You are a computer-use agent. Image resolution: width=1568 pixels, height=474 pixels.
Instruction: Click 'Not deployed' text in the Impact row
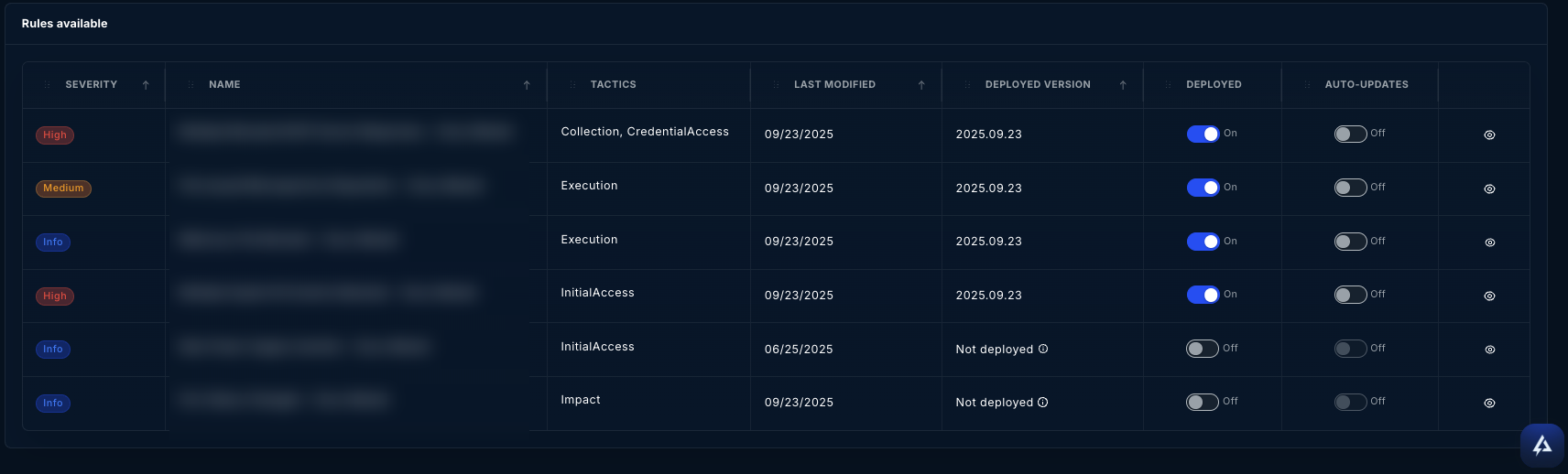tap(994, 403)
